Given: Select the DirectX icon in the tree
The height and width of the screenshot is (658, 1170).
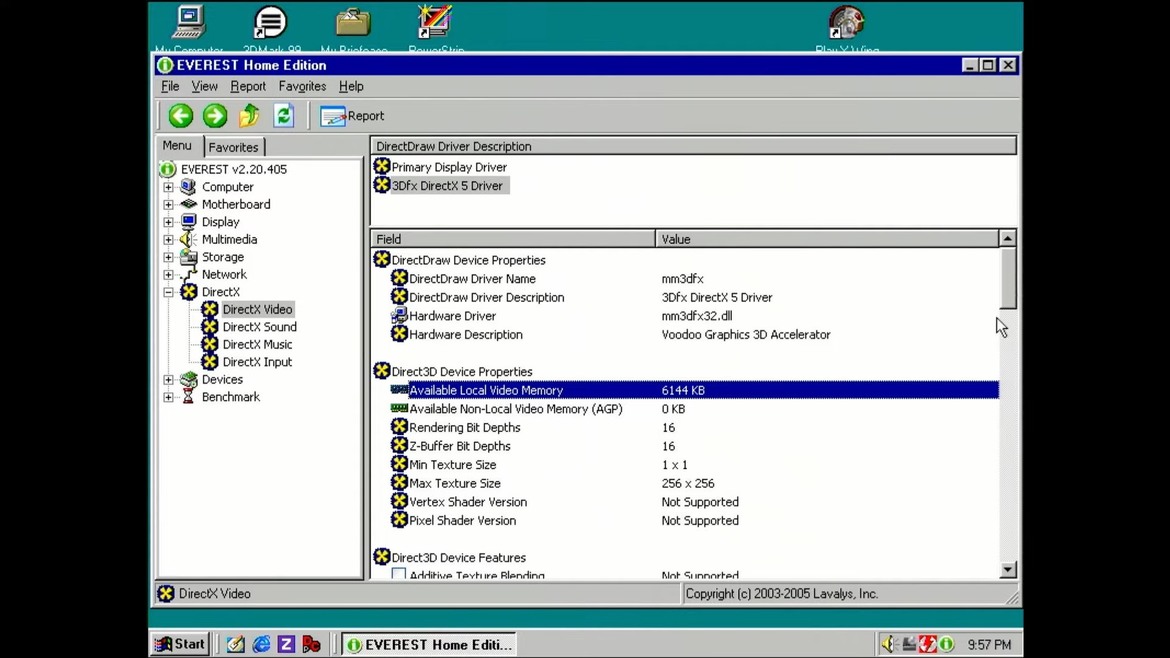Looking at the screenshot, I should pos(189,292).
